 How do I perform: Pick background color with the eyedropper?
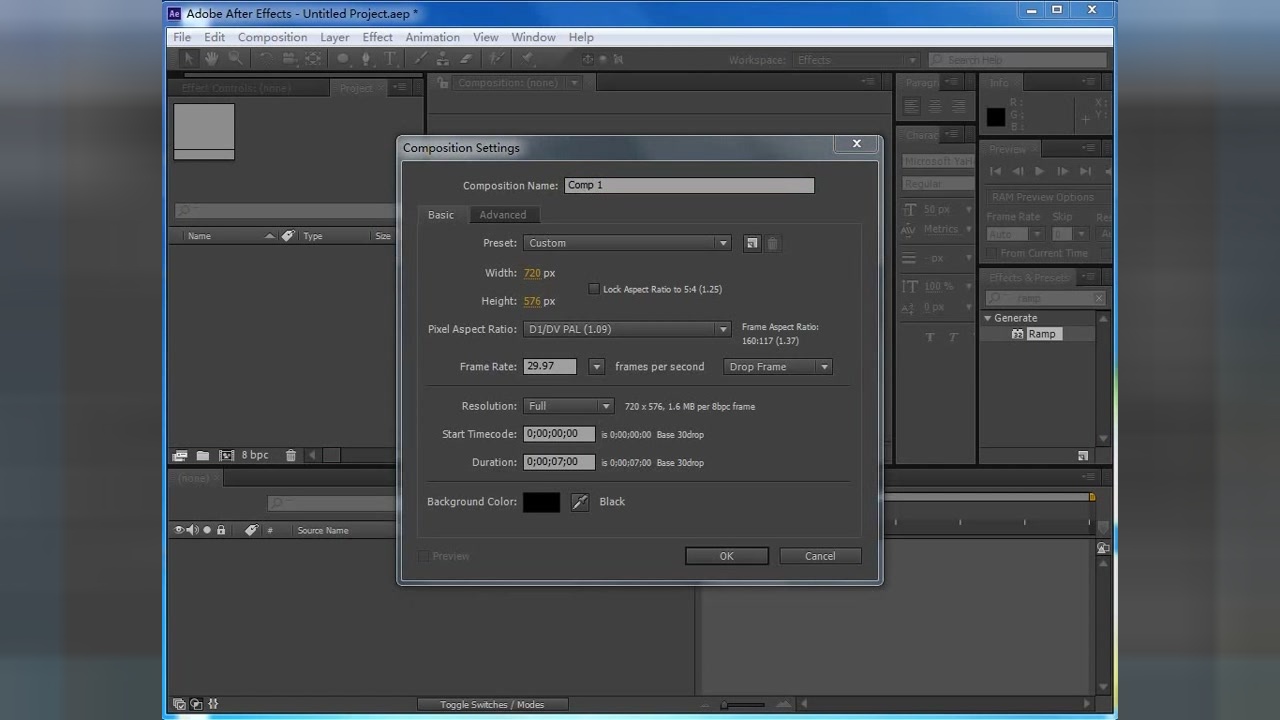[x=580, y=502]
